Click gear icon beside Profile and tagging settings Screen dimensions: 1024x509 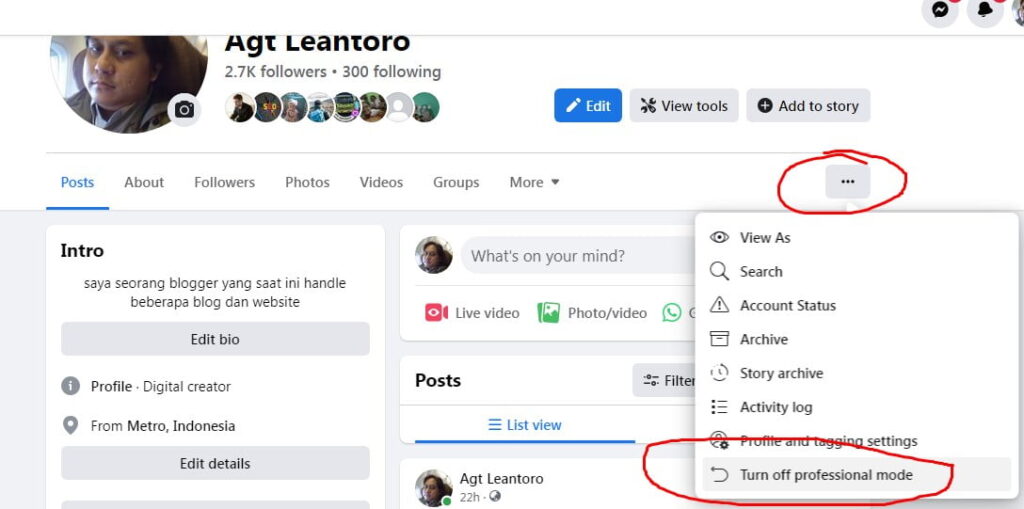point(719,440)
